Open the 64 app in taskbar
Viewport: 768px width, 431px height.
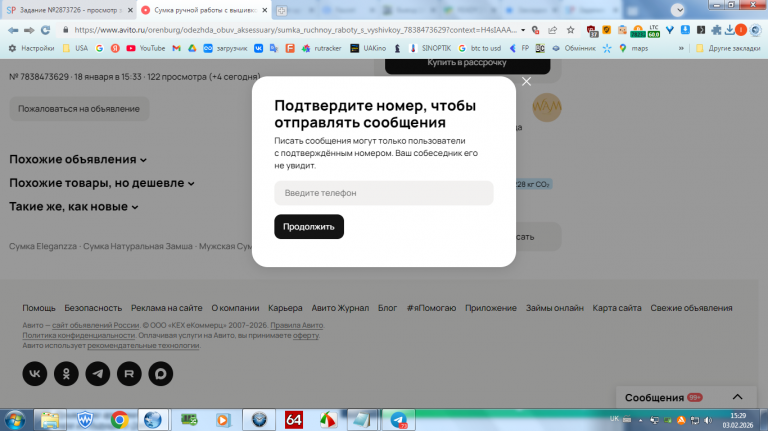point(293,420)
